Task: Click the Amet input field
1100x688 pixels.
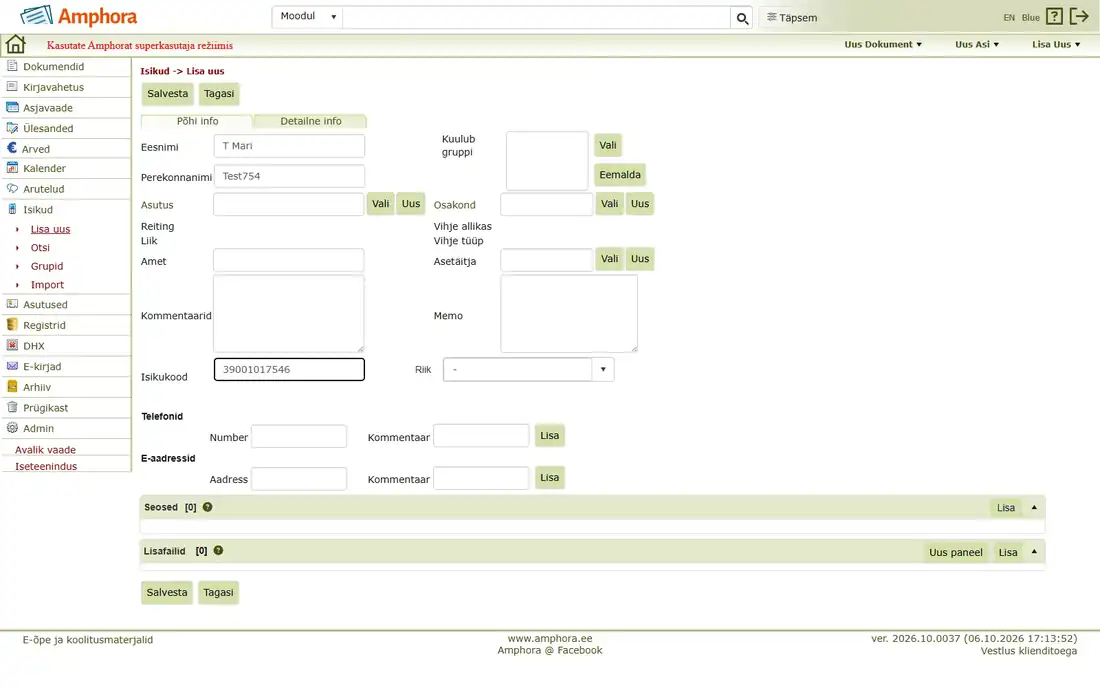Action: click(288, 260)
